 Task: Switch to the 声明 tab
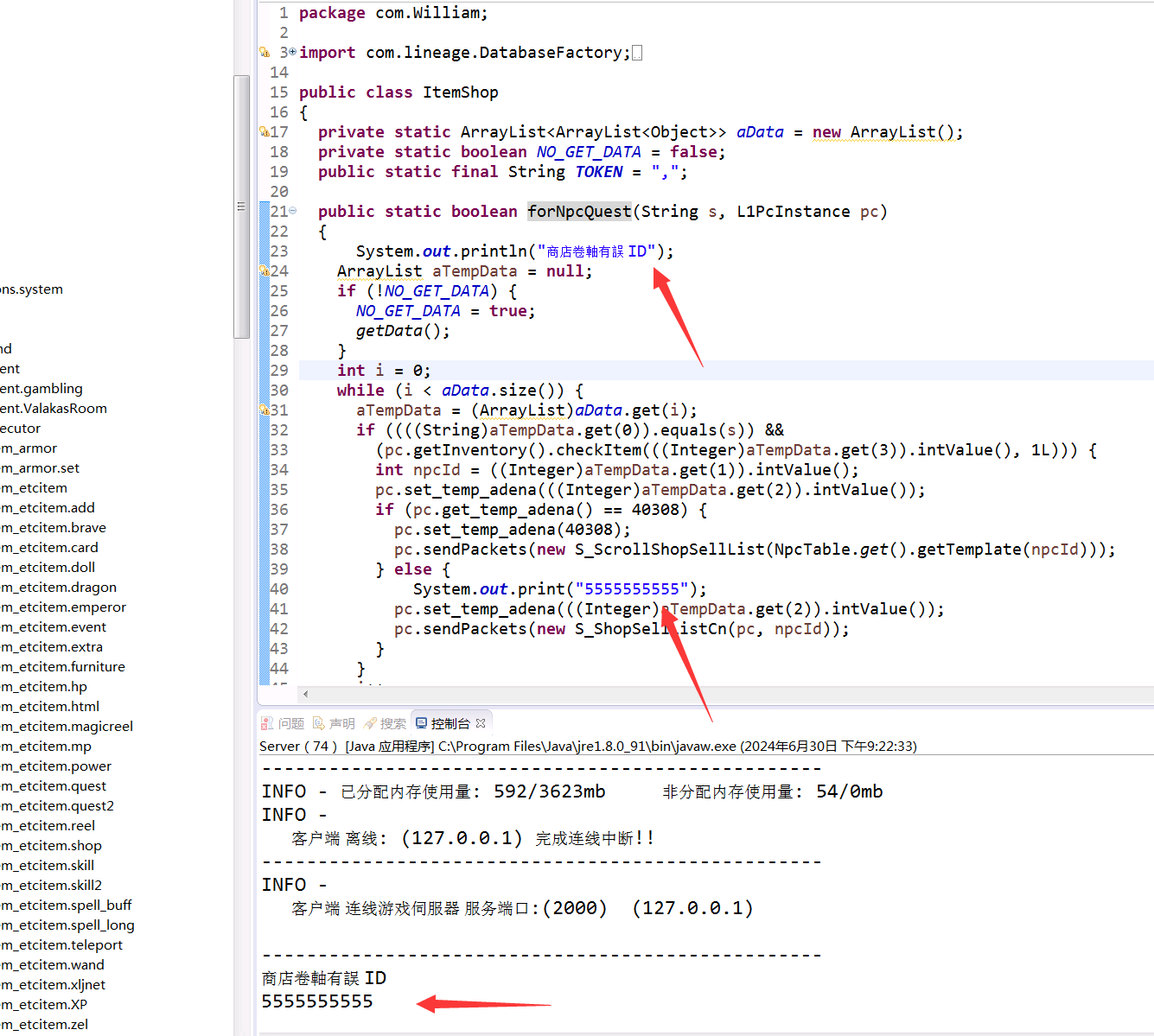[334, 723]
